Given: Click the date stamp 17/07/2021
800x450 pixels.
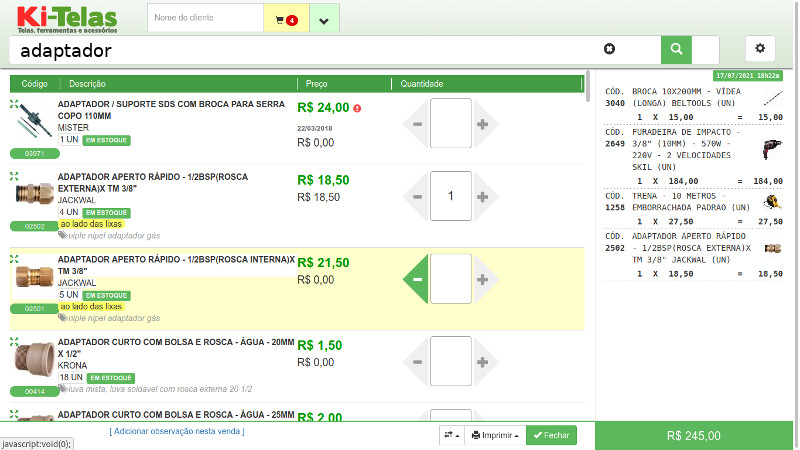Looking at the screenshot, I should point(747,76).
